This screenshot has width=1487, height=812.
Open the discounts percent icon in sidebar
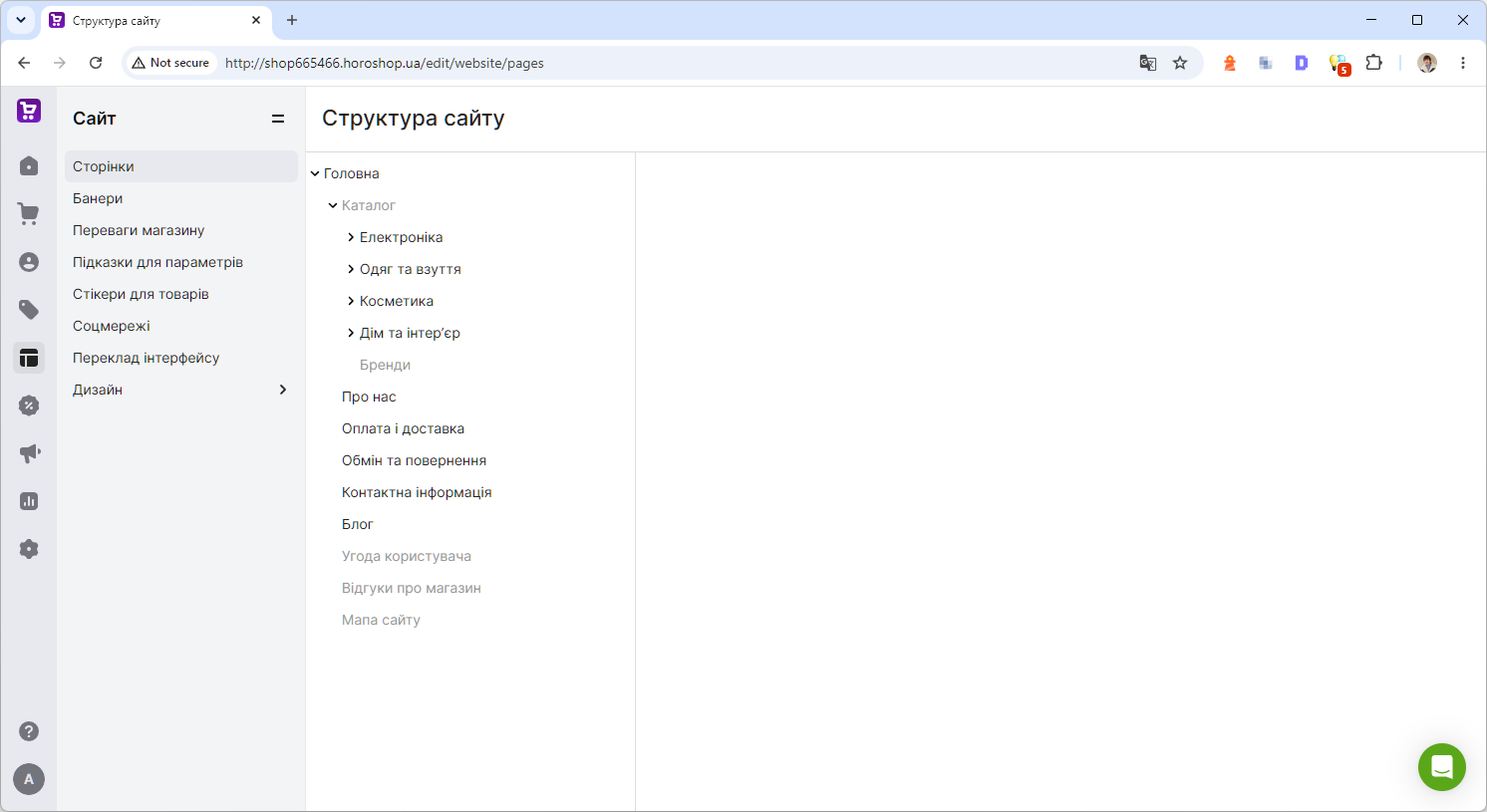[29, 406]
